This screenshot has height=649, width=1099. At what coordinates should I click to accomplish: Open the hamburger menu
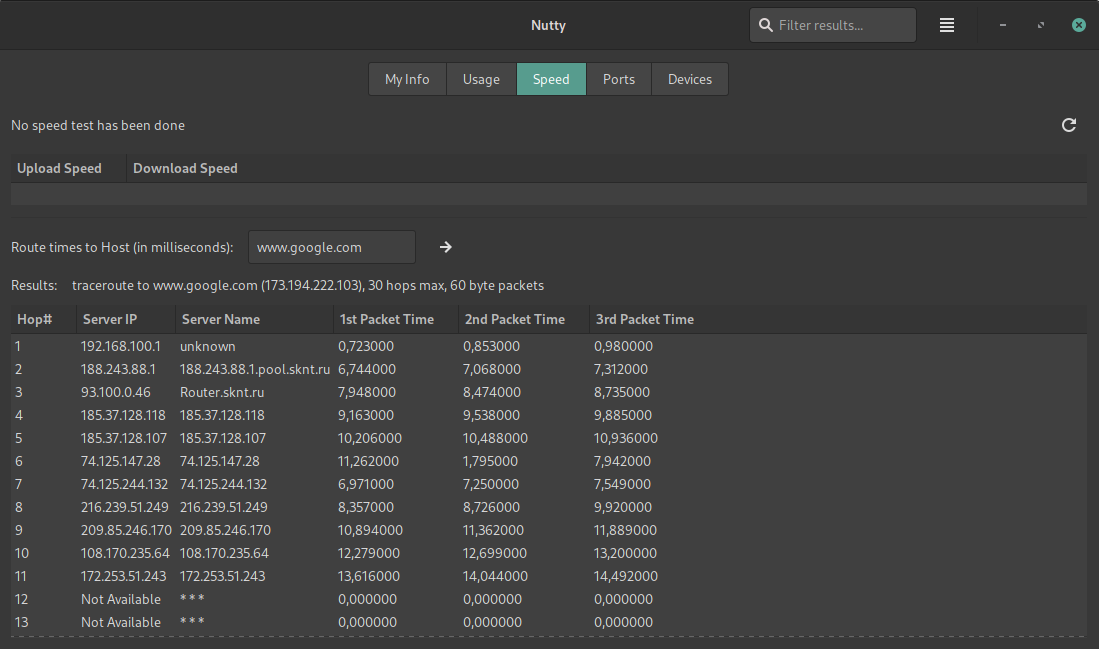(946, 25)
